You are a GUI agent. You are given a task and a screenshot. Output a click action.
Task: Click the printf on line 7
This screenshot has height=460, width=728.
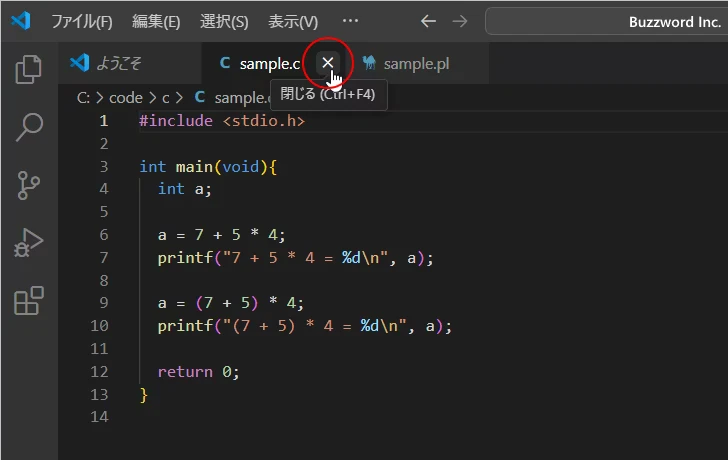[x=185, y=258]
